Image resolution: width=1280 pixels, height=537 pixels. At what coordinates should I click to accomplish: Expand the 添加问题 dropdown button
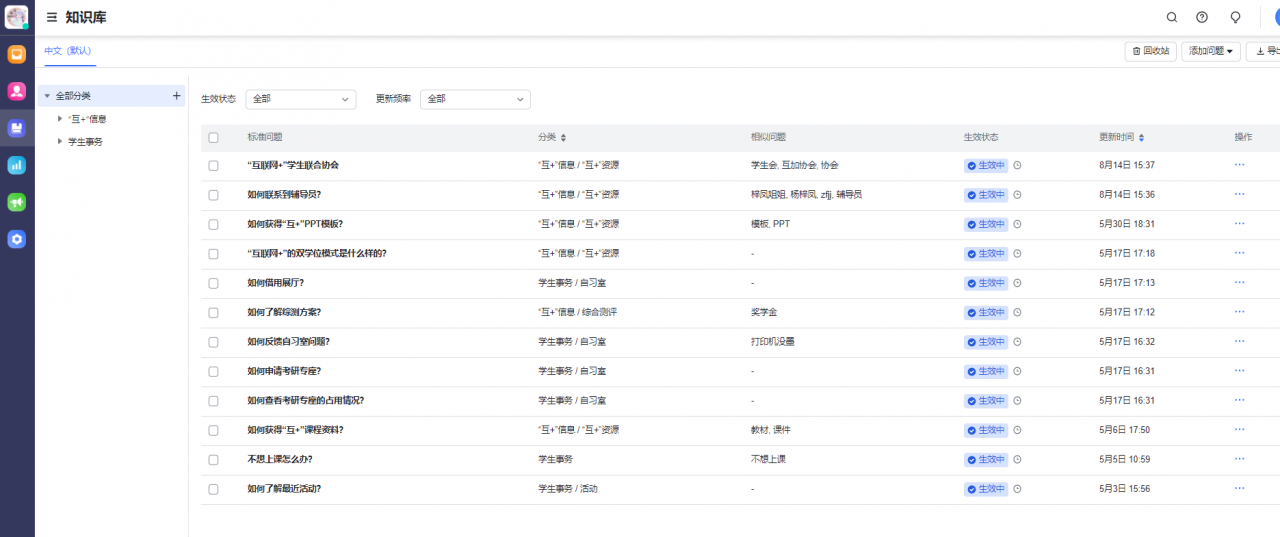point(1211,51)
